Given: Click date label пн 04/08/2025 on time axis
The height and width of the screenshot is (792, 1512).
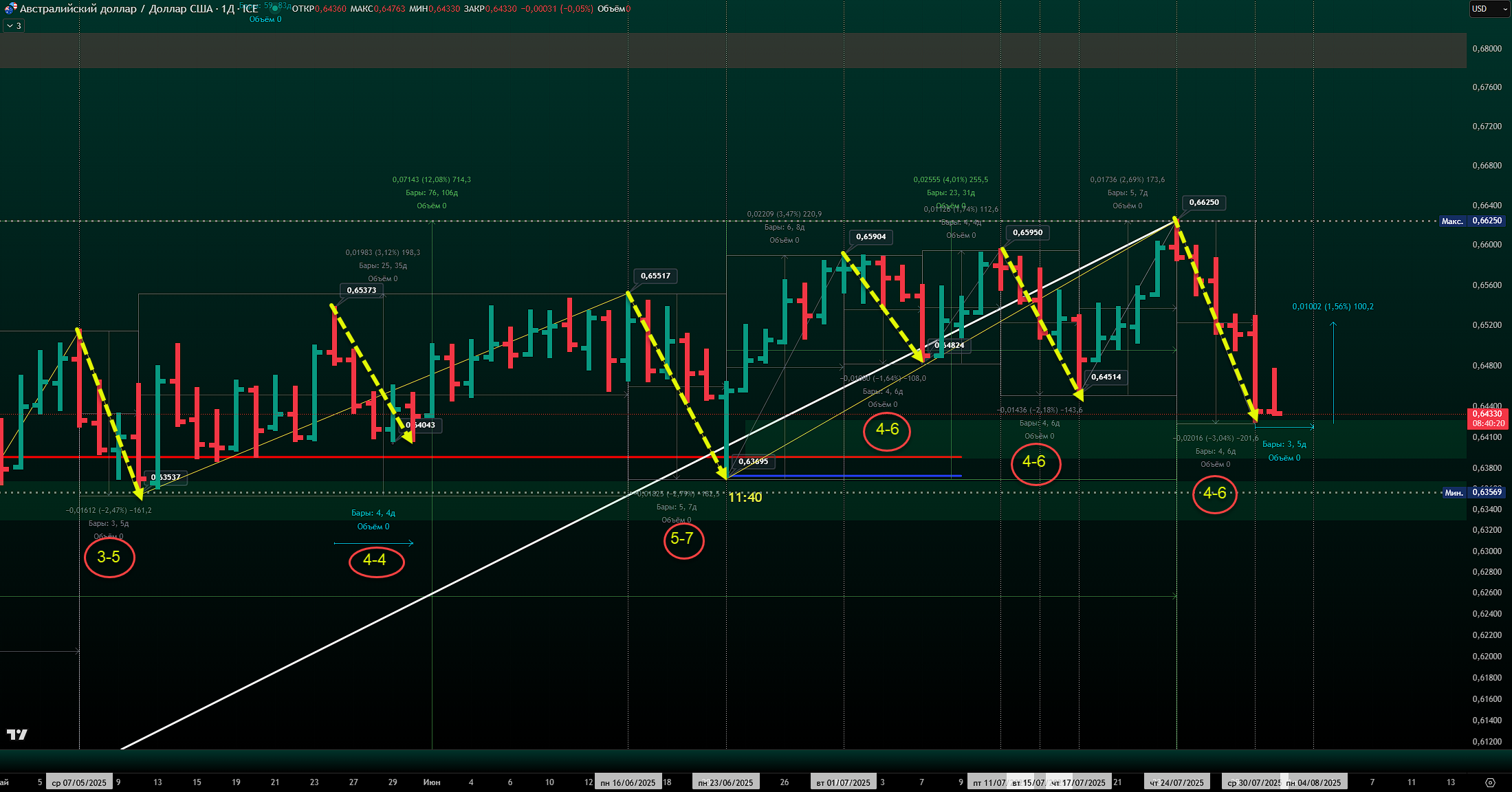Looking at the screenshot, I should 1313,782.
